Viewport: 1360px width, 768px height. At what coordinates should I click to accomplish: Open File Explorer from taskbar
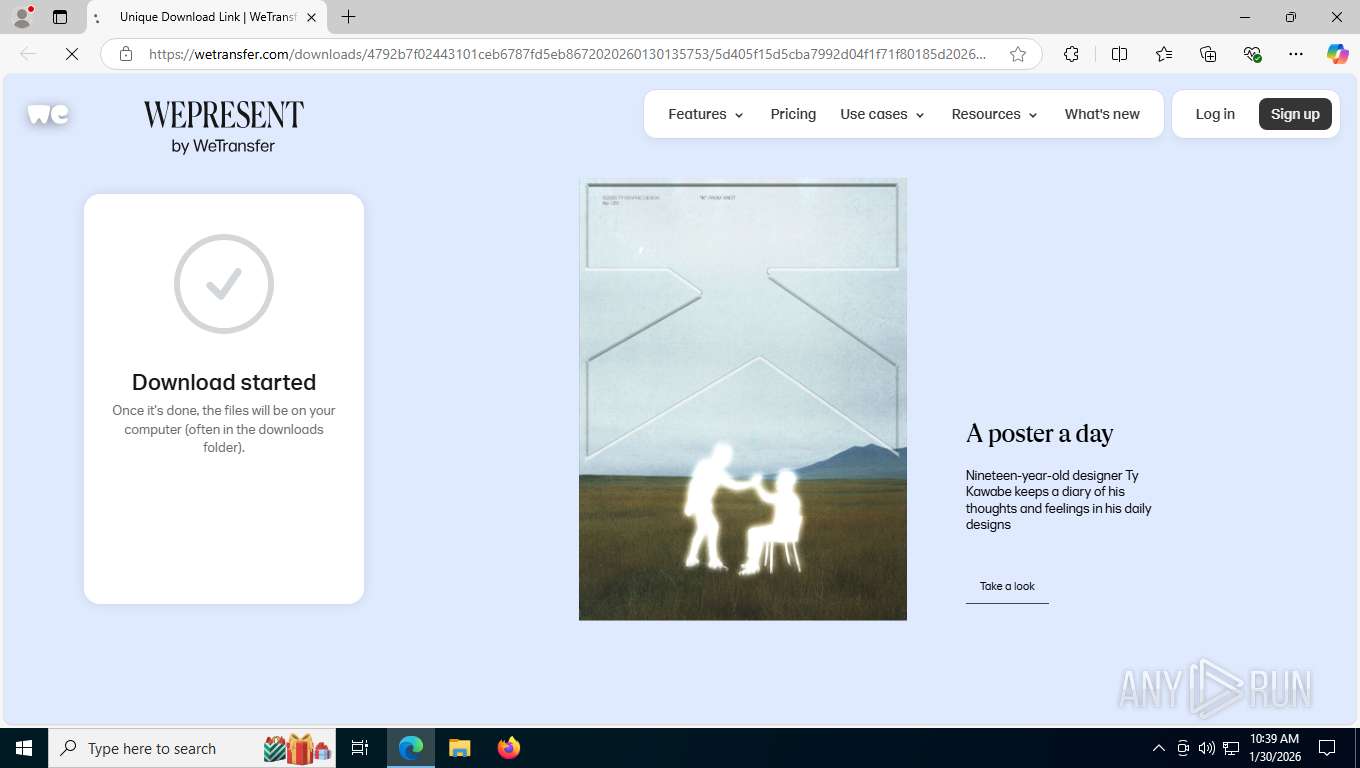459,748
